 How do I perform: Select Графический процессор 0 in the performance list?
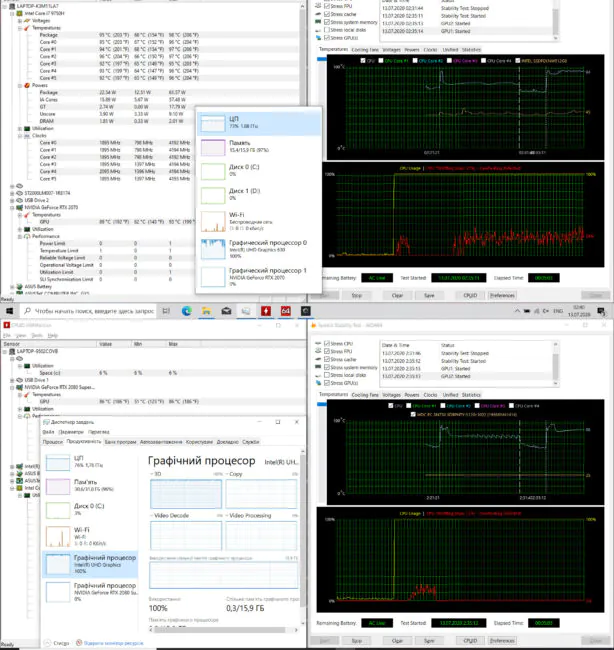pos(259,249)
